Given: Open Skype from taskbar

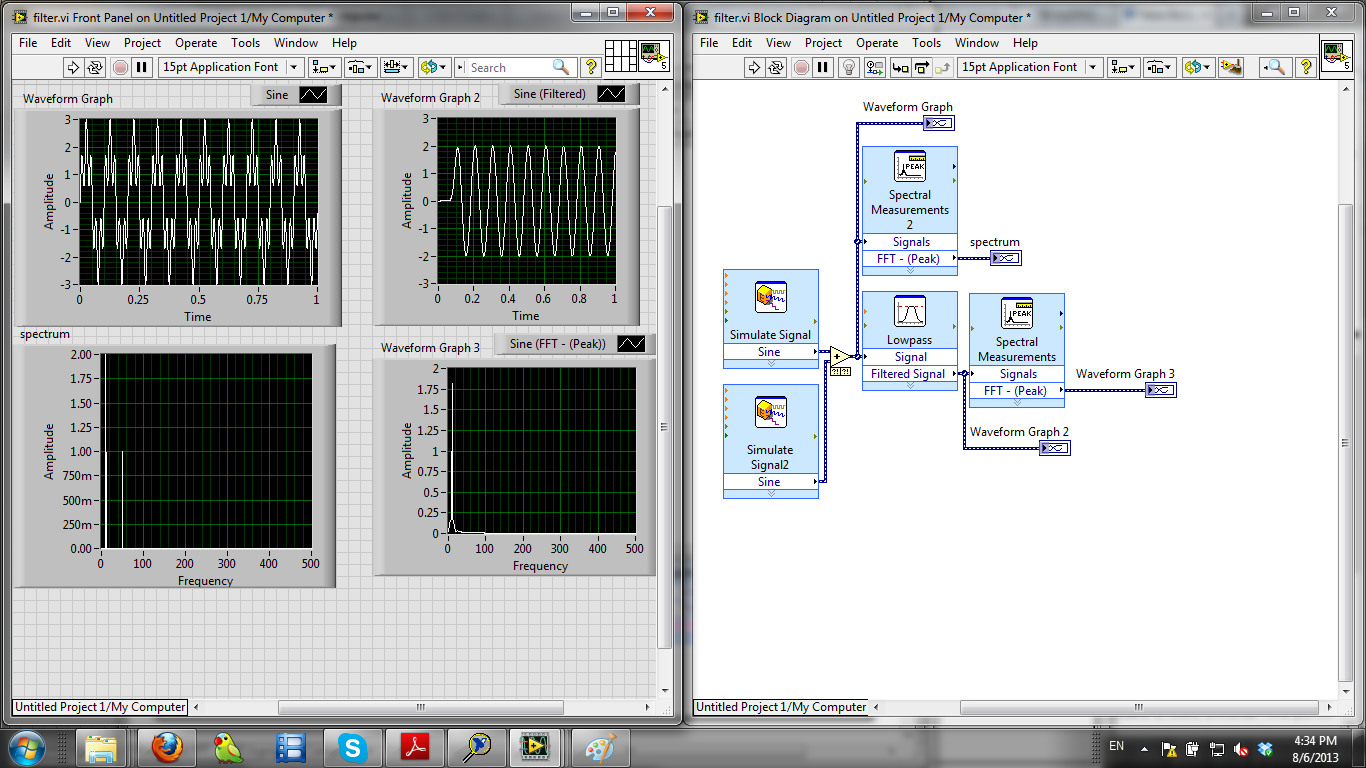Looking at the screenshot, I should pos(351,747).
